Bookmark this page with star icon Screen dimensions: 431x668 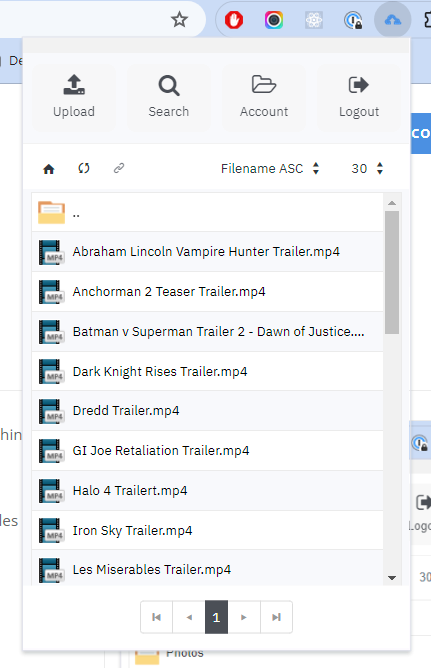pyautogui.click(x=179, y=20)
